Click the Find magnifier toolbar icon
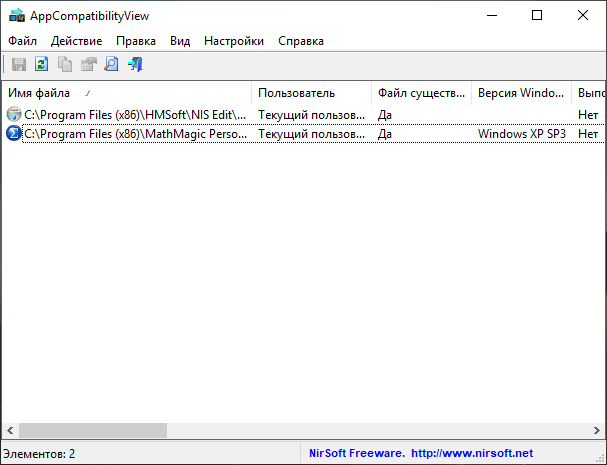 coord(111,64)
